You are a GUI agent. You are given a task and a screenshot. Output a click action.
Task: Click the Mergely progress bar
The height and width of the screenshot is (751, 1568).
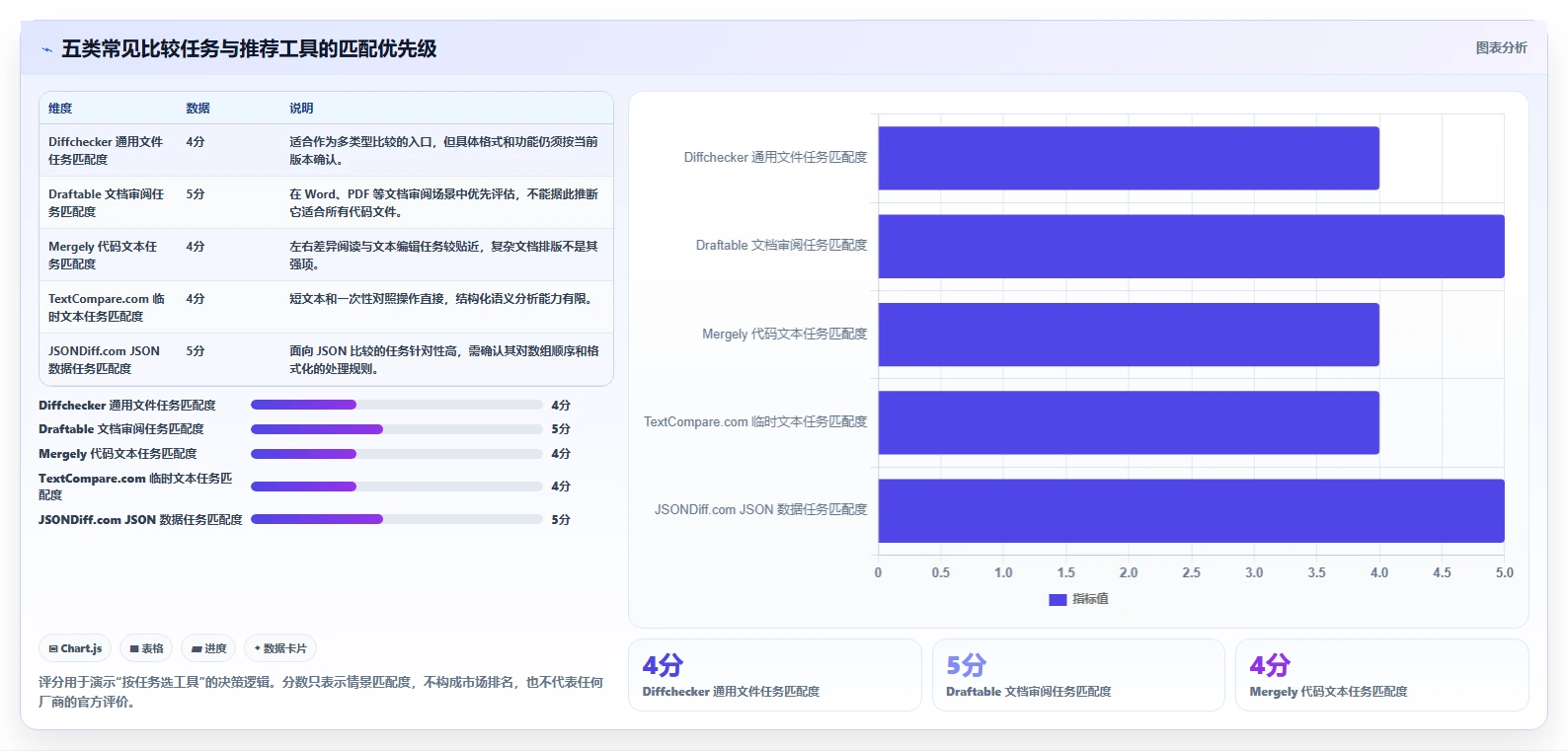tap(396, 454)
